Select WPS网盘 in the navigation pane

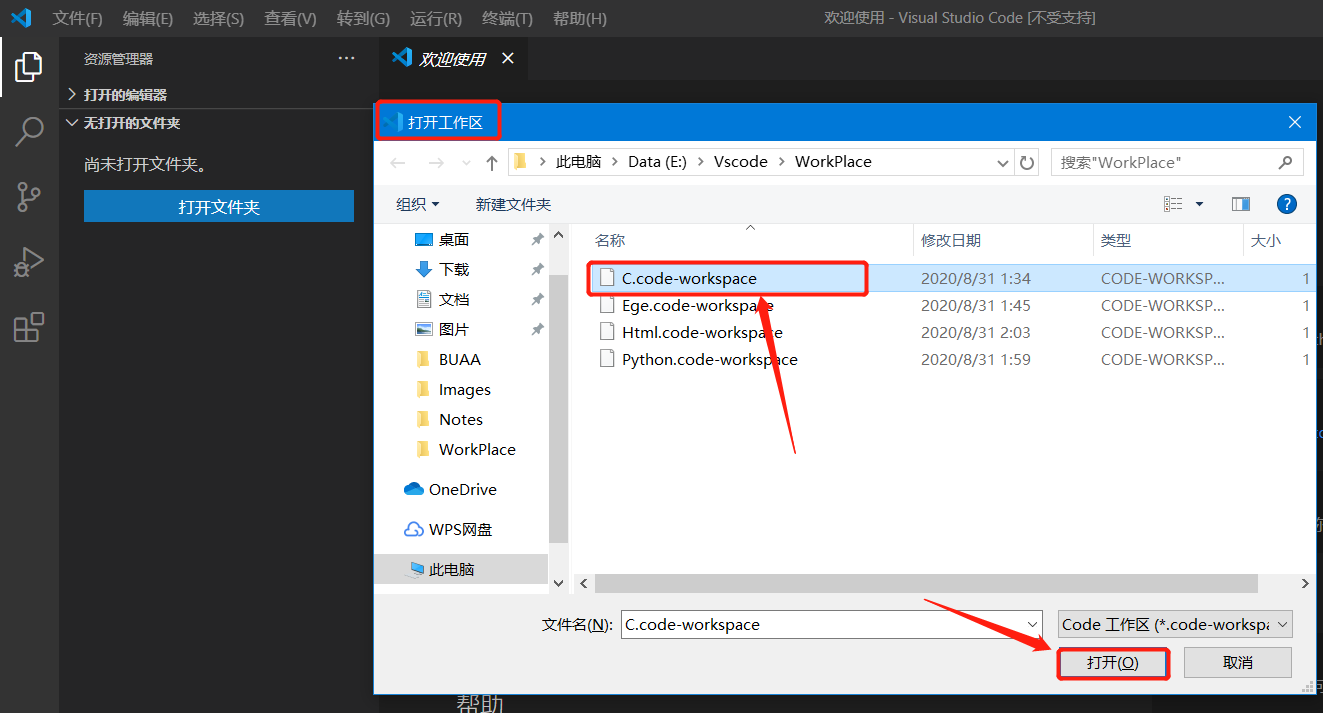[x=460, y=529]
